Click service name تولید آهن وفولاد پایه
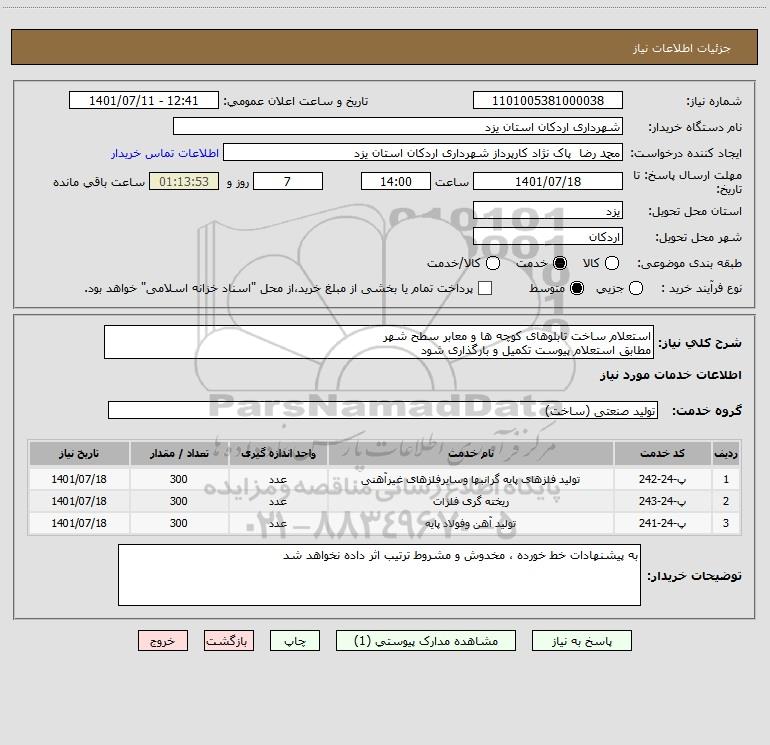 (x=470, y=524)
